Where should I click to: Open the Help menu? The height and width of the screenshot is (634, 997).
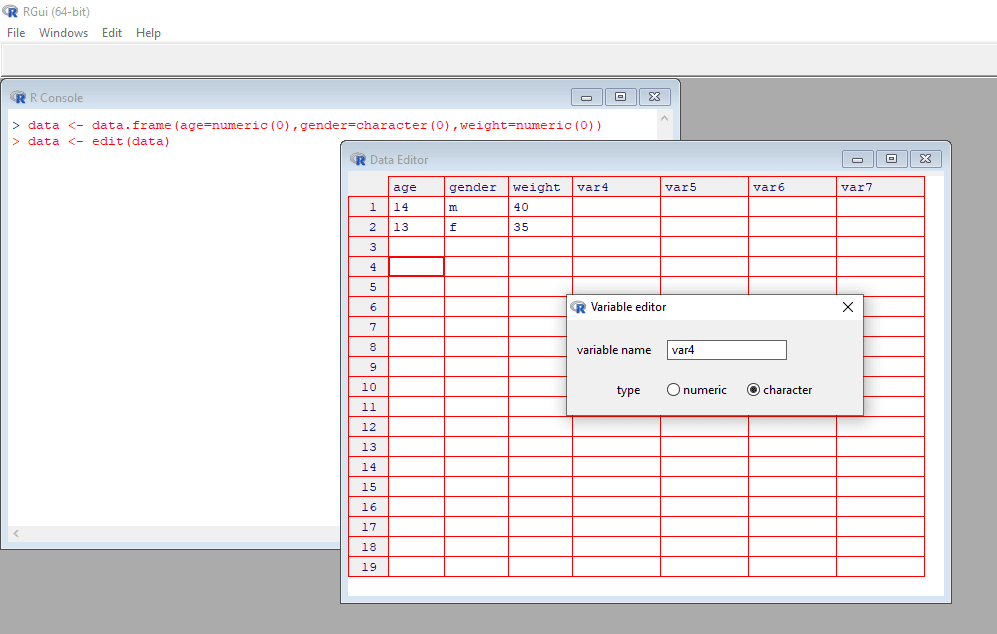click(148, 32)
